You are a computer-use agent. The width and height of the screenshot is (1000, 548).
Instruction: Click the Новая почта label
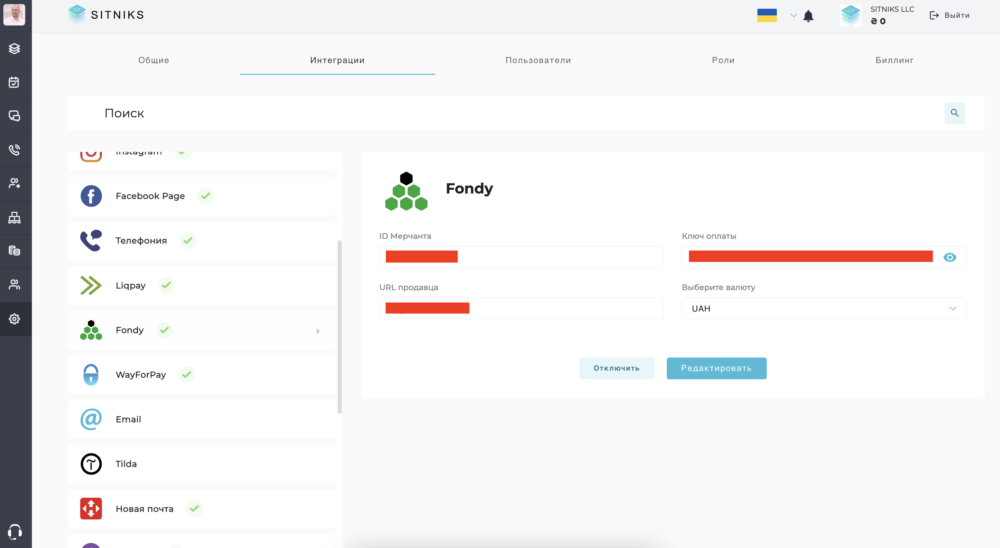tap(144, 508)
